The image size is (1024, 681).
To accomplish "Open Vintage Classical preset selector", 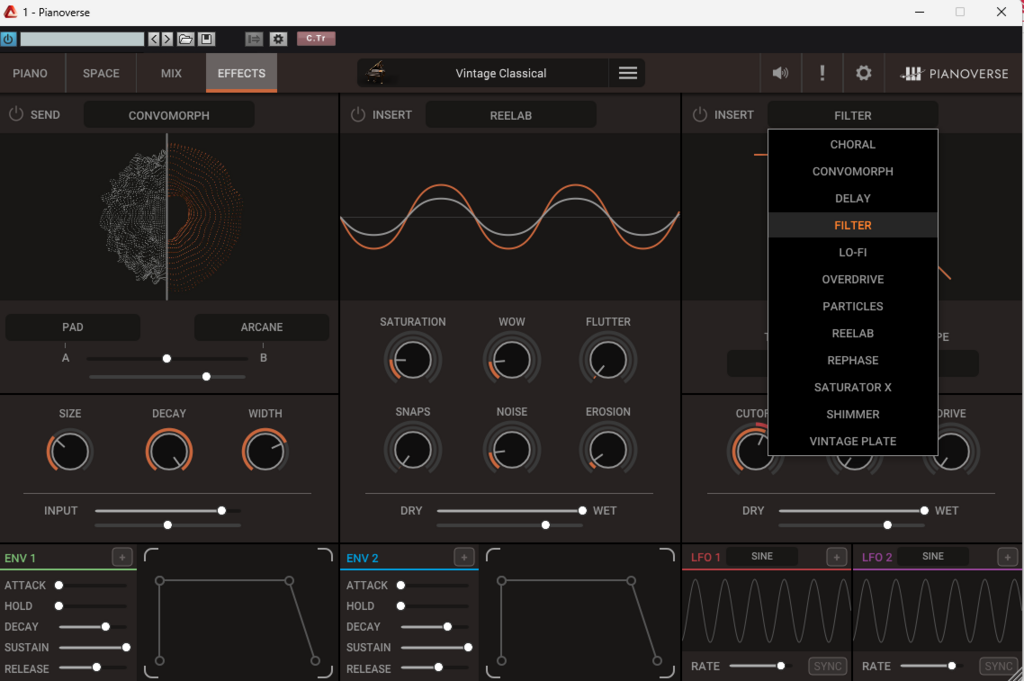I will point(501,73).
